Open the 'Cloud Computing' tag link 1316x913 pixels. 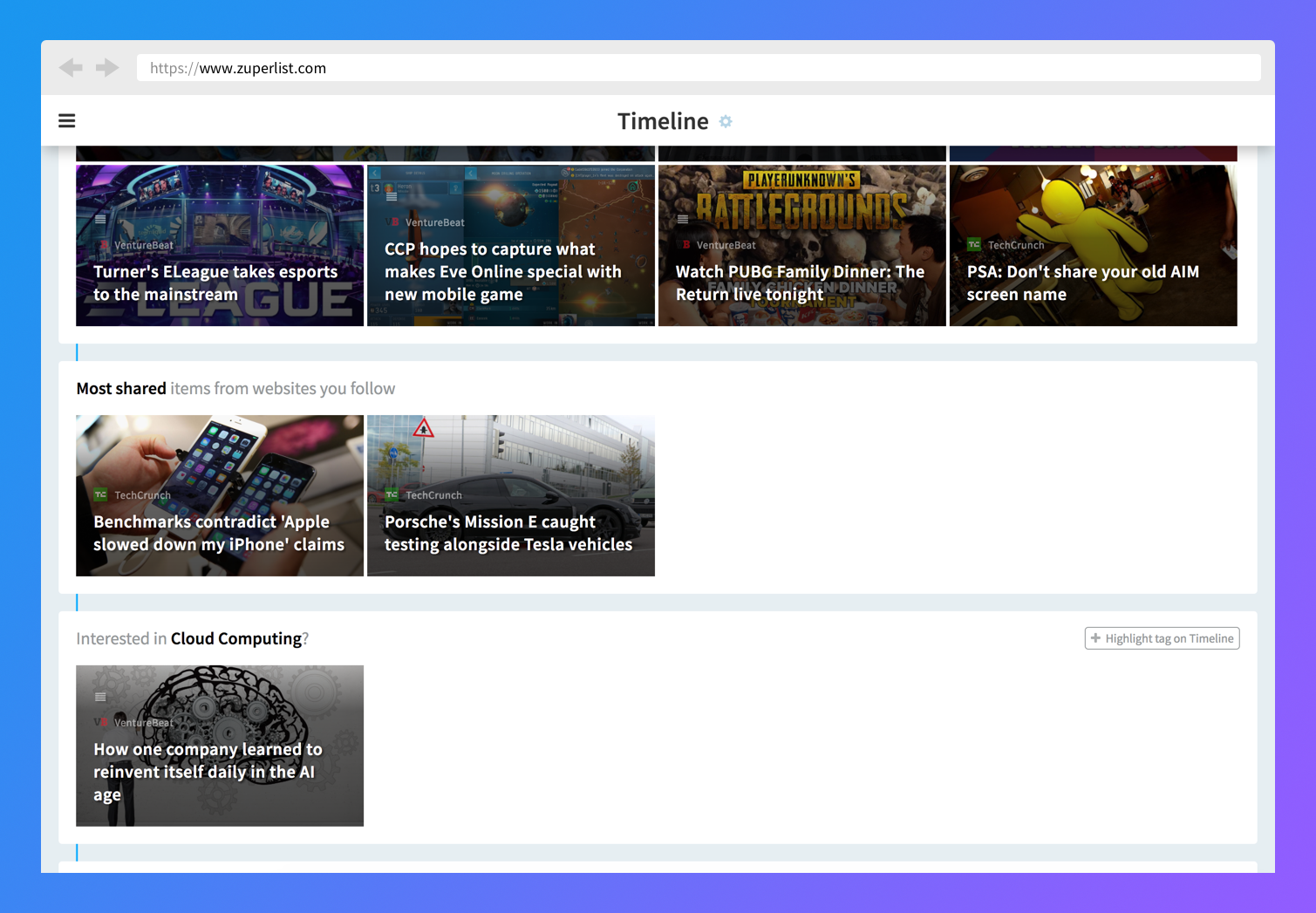coord(235,638)
